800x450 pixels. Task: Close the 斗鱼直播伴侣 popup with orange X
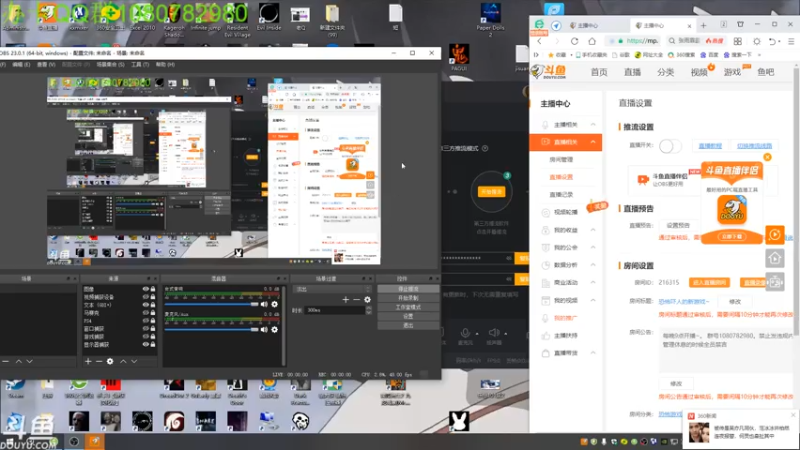coord(767,157)
